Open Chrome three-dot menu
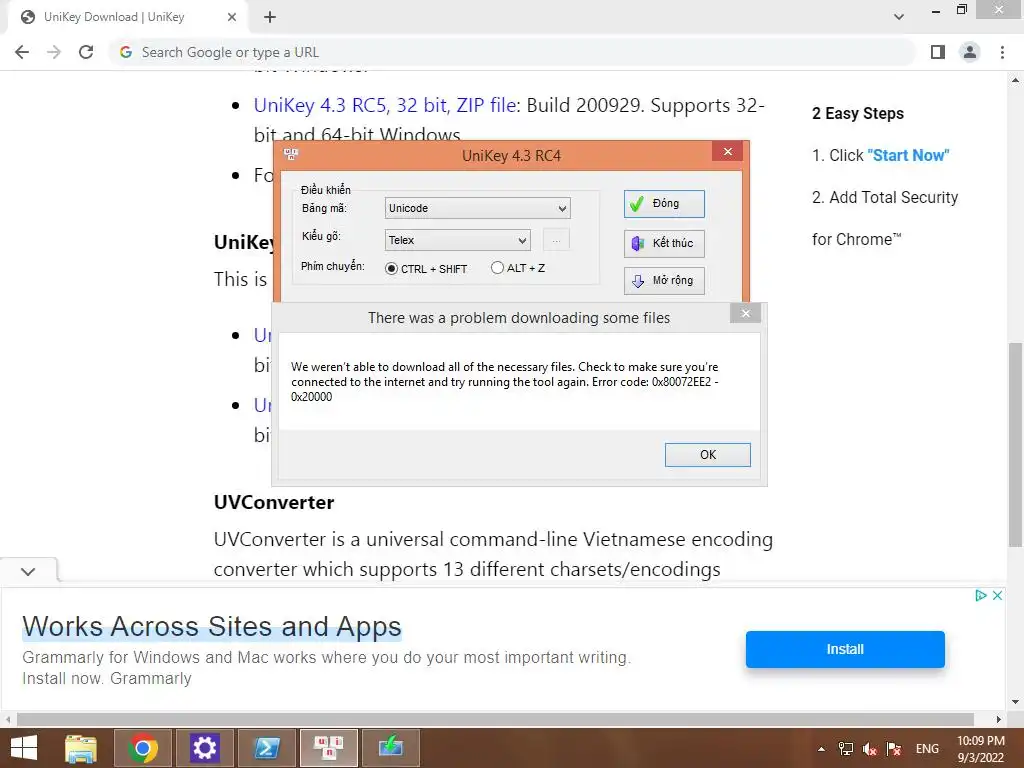The width and height of the screenshot is (1024, 768). pyautogui.click(x=1002, y=52)
